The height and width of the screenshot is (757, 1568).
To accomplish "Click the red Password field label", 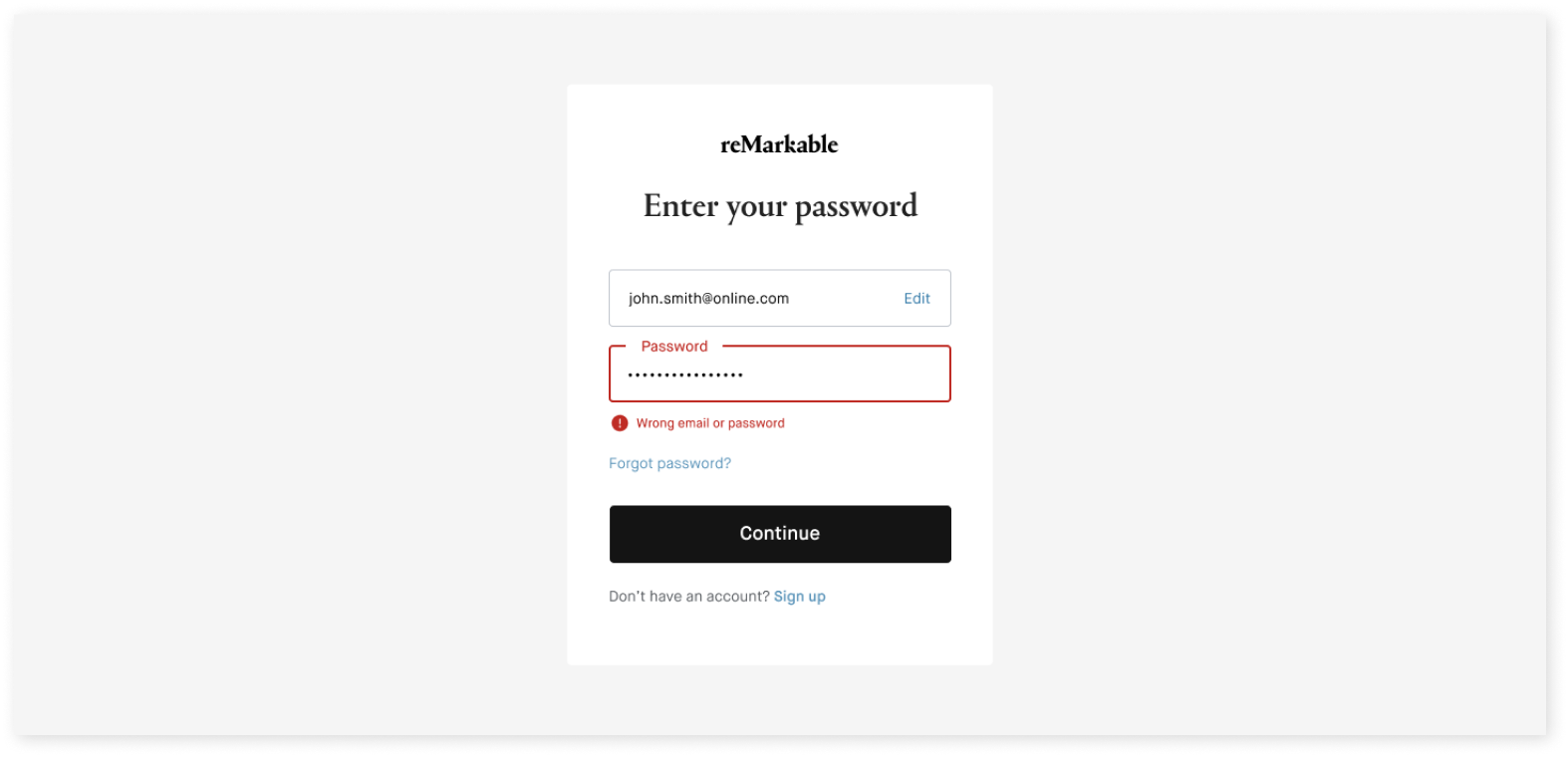I will [674, 347].
